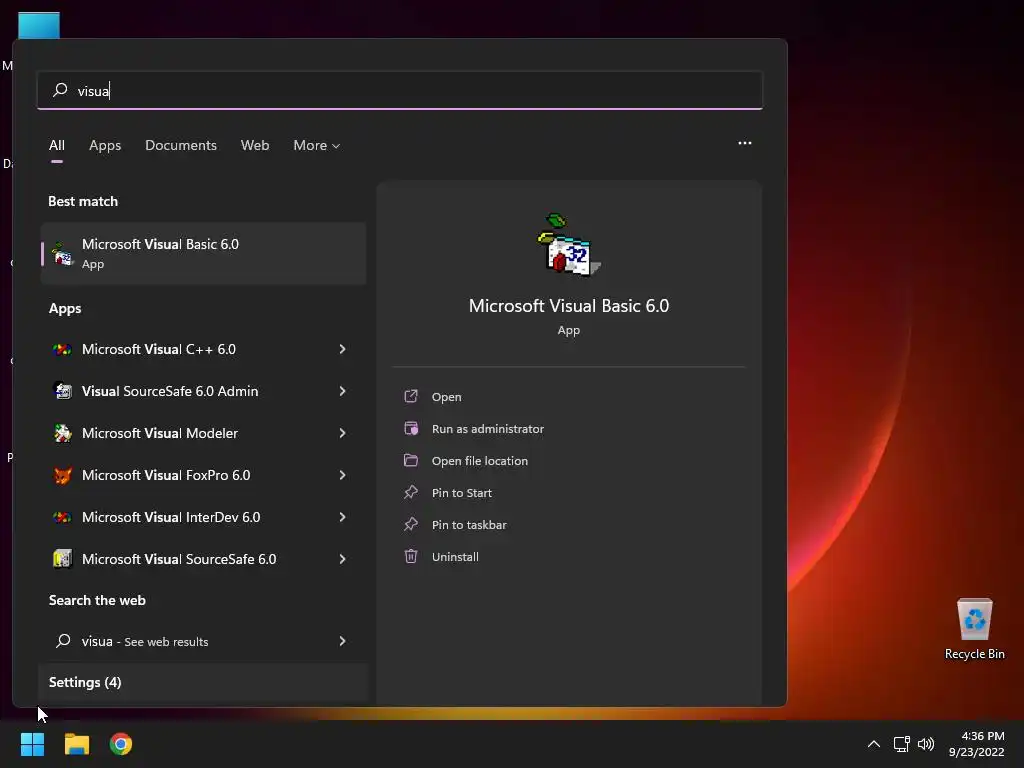Click the Microsoft Visual Basic 6.0 title in preview
Viewport: 1024px width, 768px height.
click(569, 306)
